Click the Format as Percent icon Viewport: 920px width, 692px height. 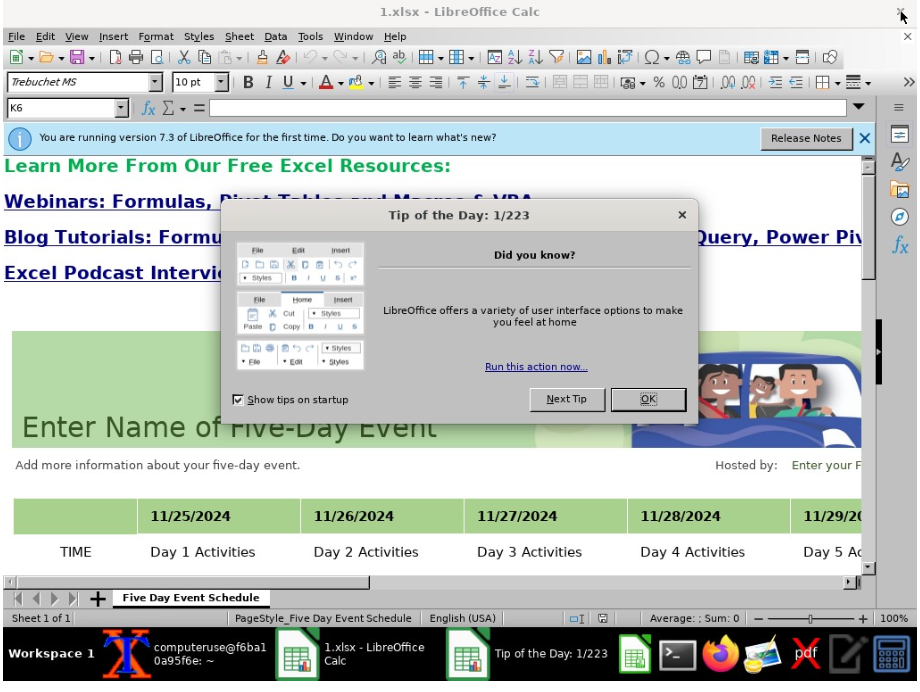click(659, 82)
